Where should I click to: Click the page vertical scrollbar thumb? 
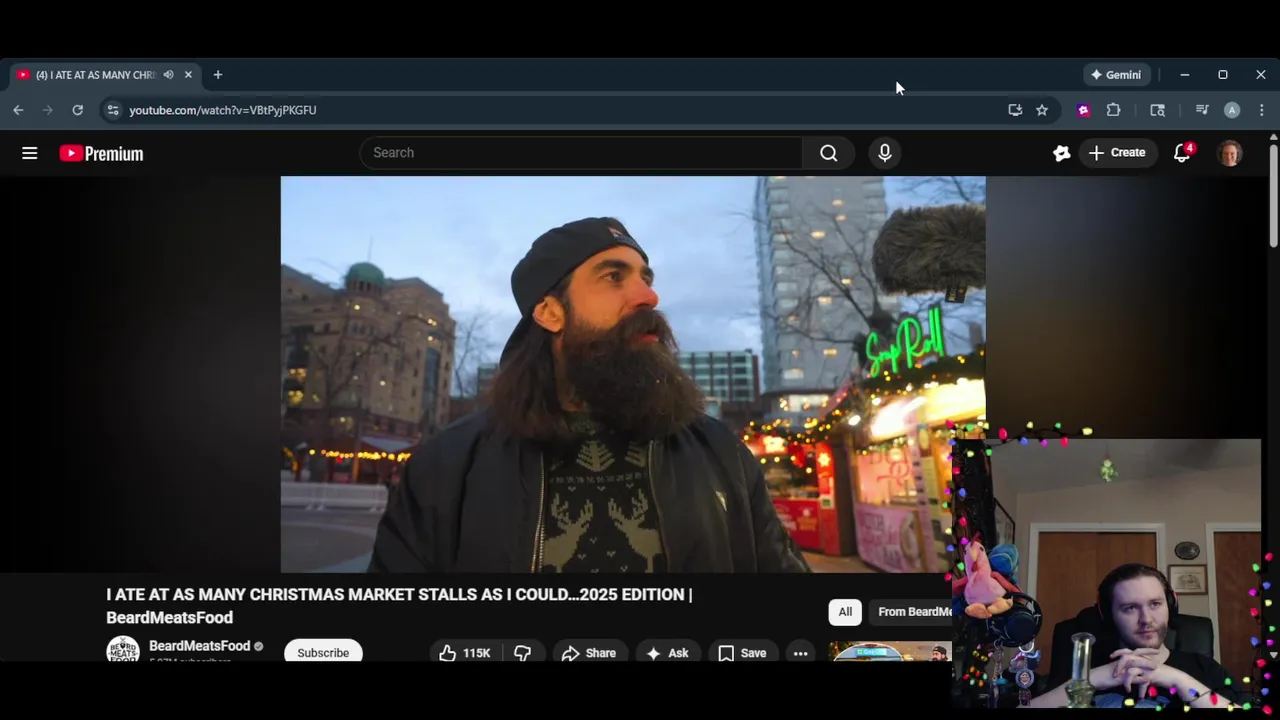(1273, 195)
